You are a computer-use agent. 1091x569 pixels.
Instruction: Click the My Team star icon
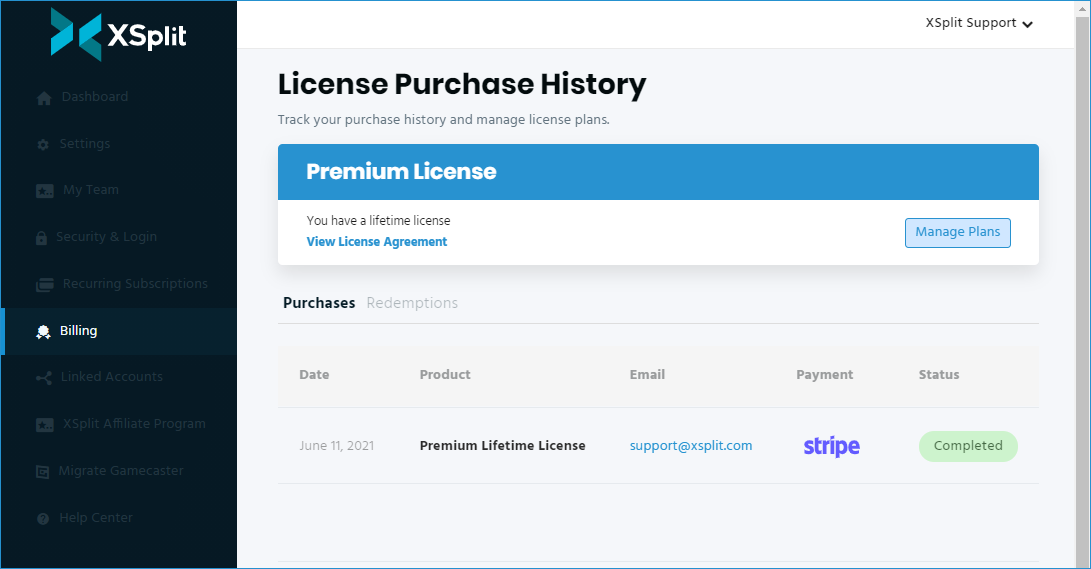click(45, 191)
